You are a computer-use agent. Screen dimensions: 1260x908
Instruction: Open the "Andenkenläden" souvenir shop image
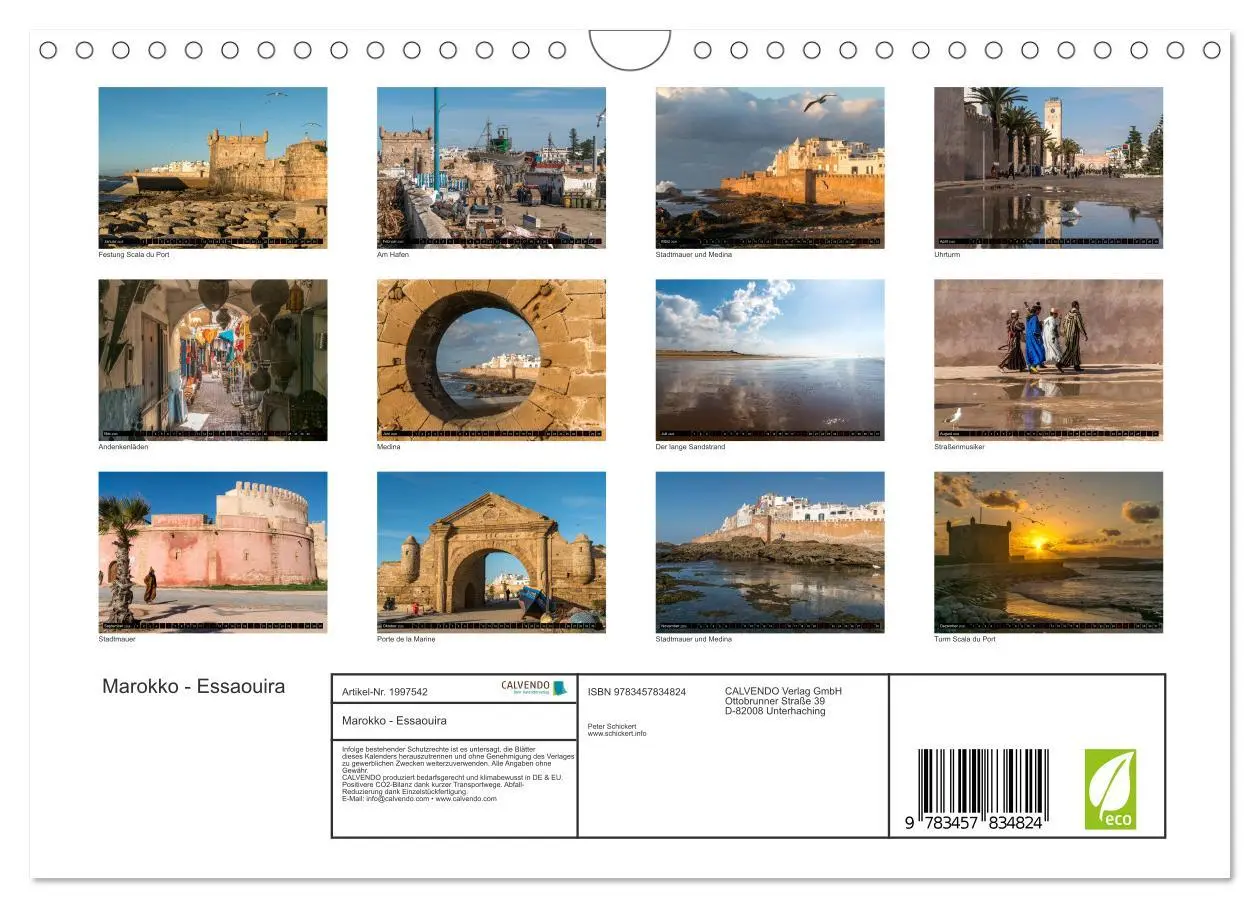[x=212, y=360]
